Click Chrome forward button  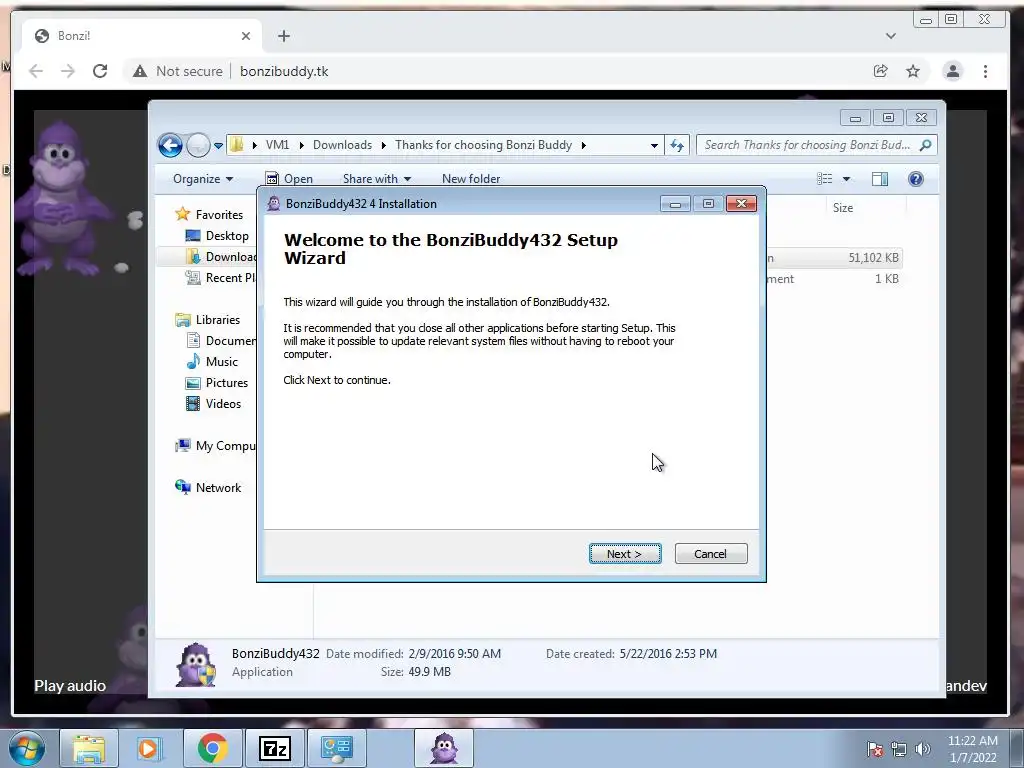point(68,71)
